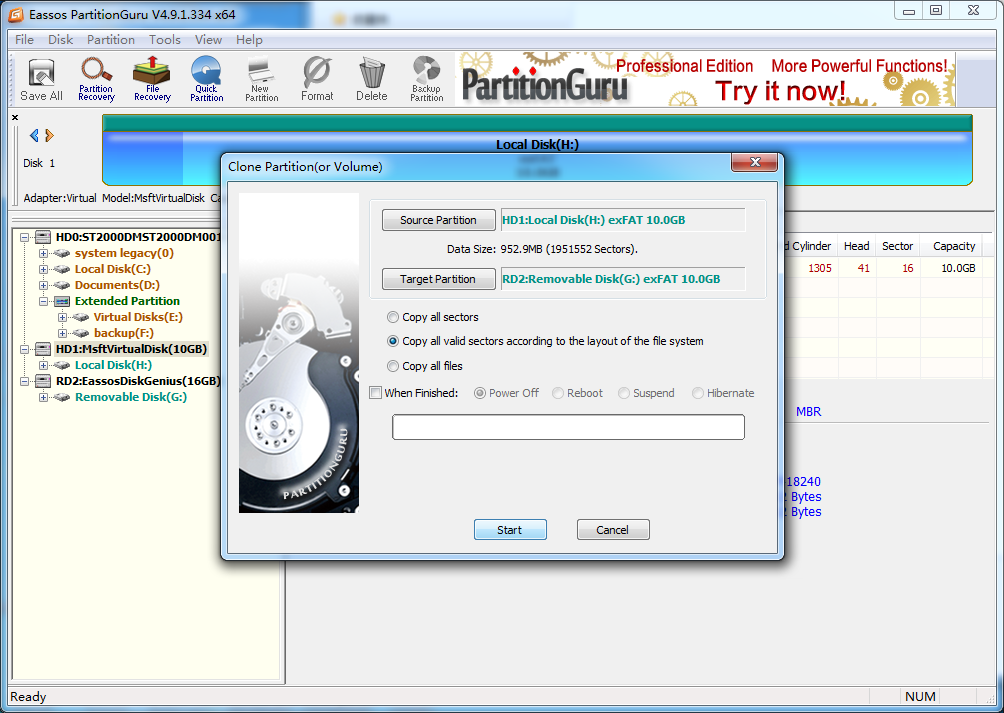This screenshot has height=713, width=1004.
Task: Click the PartitionGuru app icon in title bar
Action: tap(15, 14)
